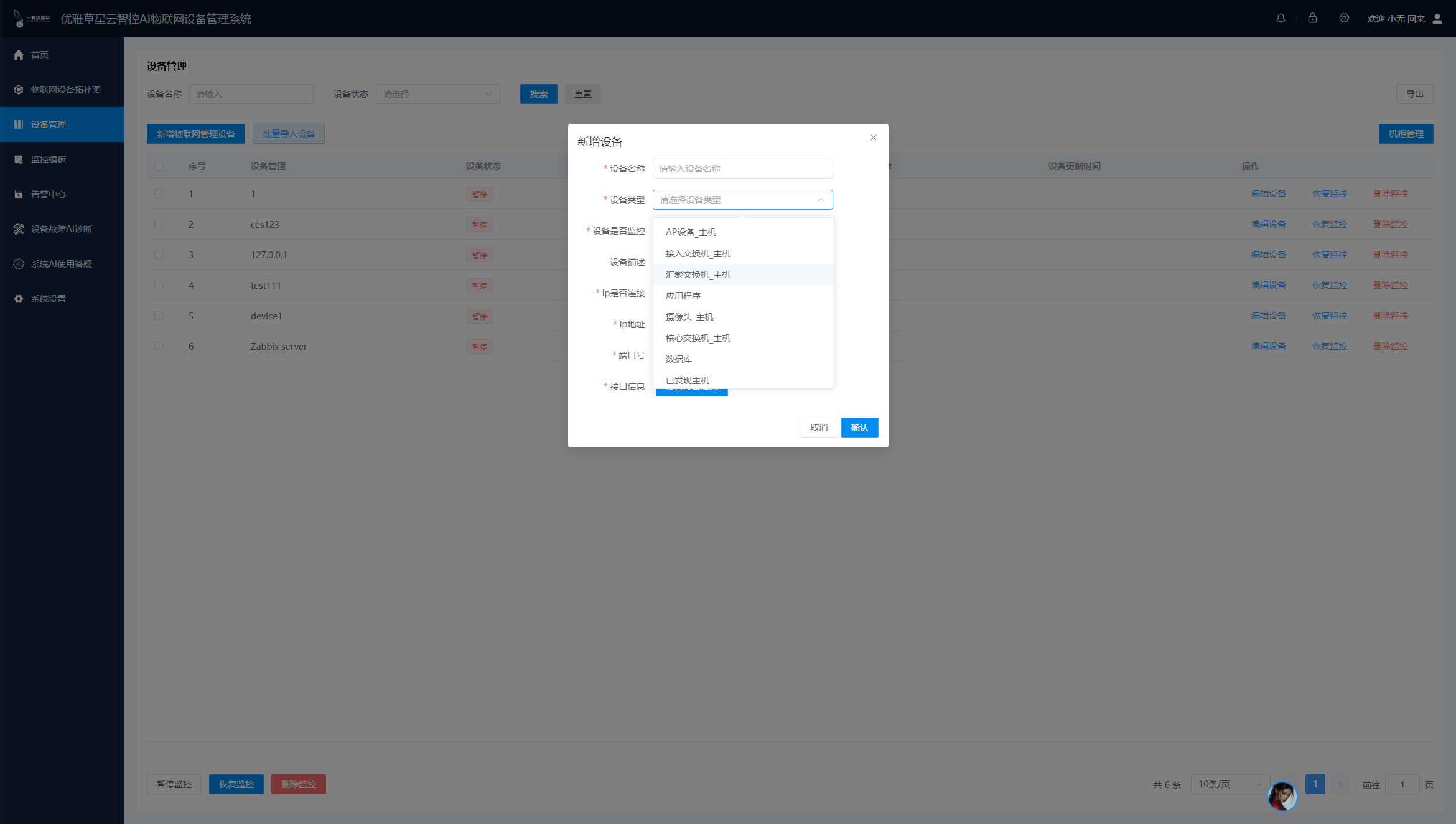Choose 摄像头_主机 option
1456x824 pixels.
(x=689, y=317)
